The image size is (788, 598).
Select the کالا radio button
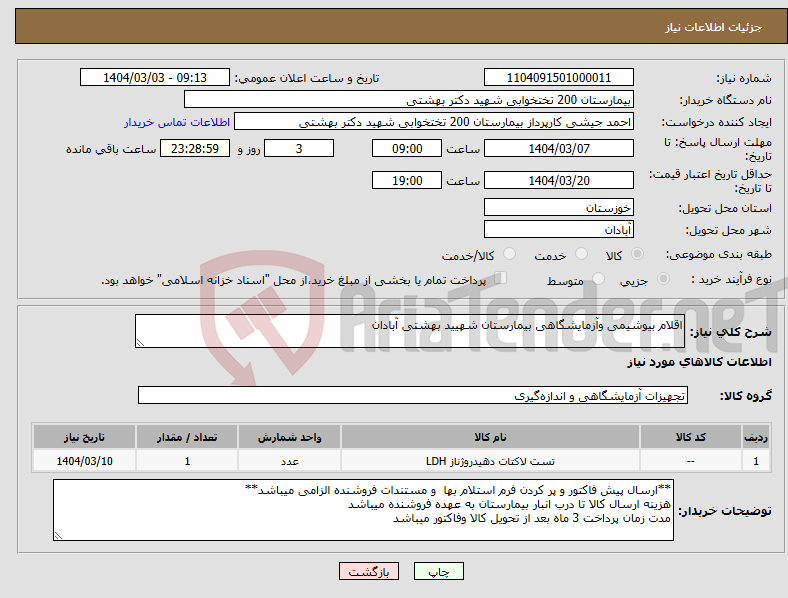637,254
